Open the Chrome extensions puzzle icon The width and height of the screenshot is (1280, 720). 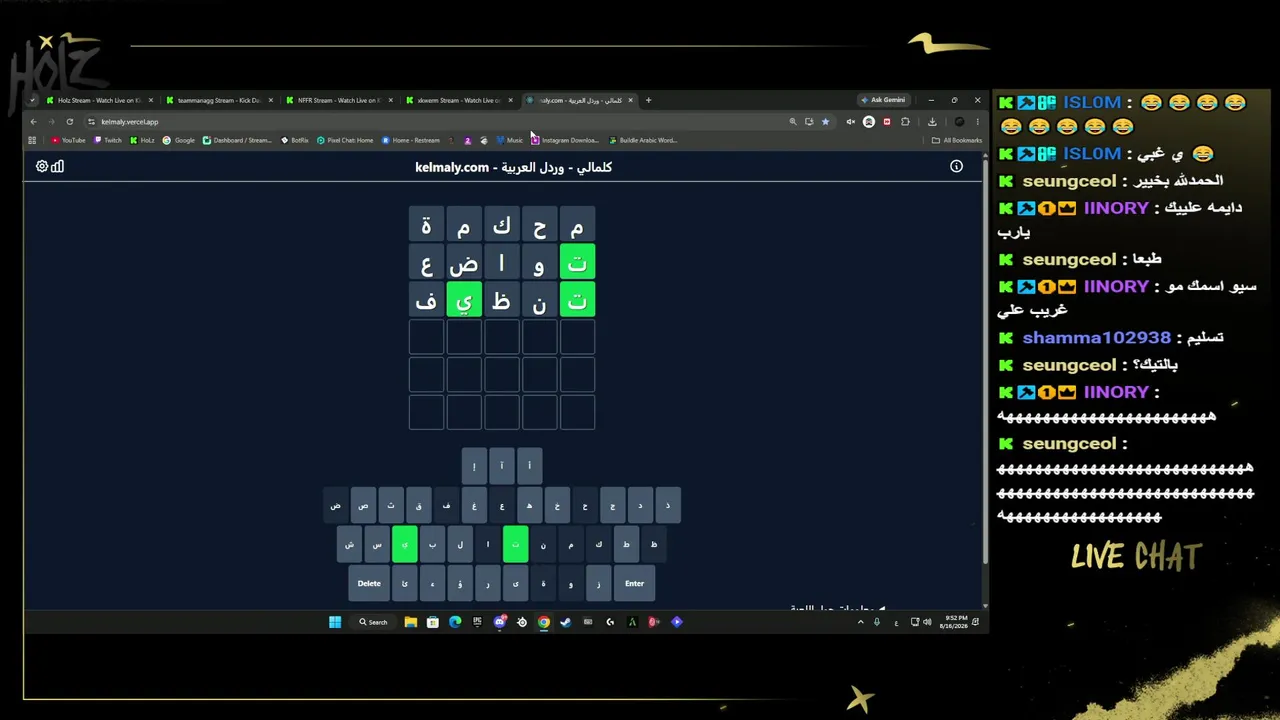[x=905, y=122]
